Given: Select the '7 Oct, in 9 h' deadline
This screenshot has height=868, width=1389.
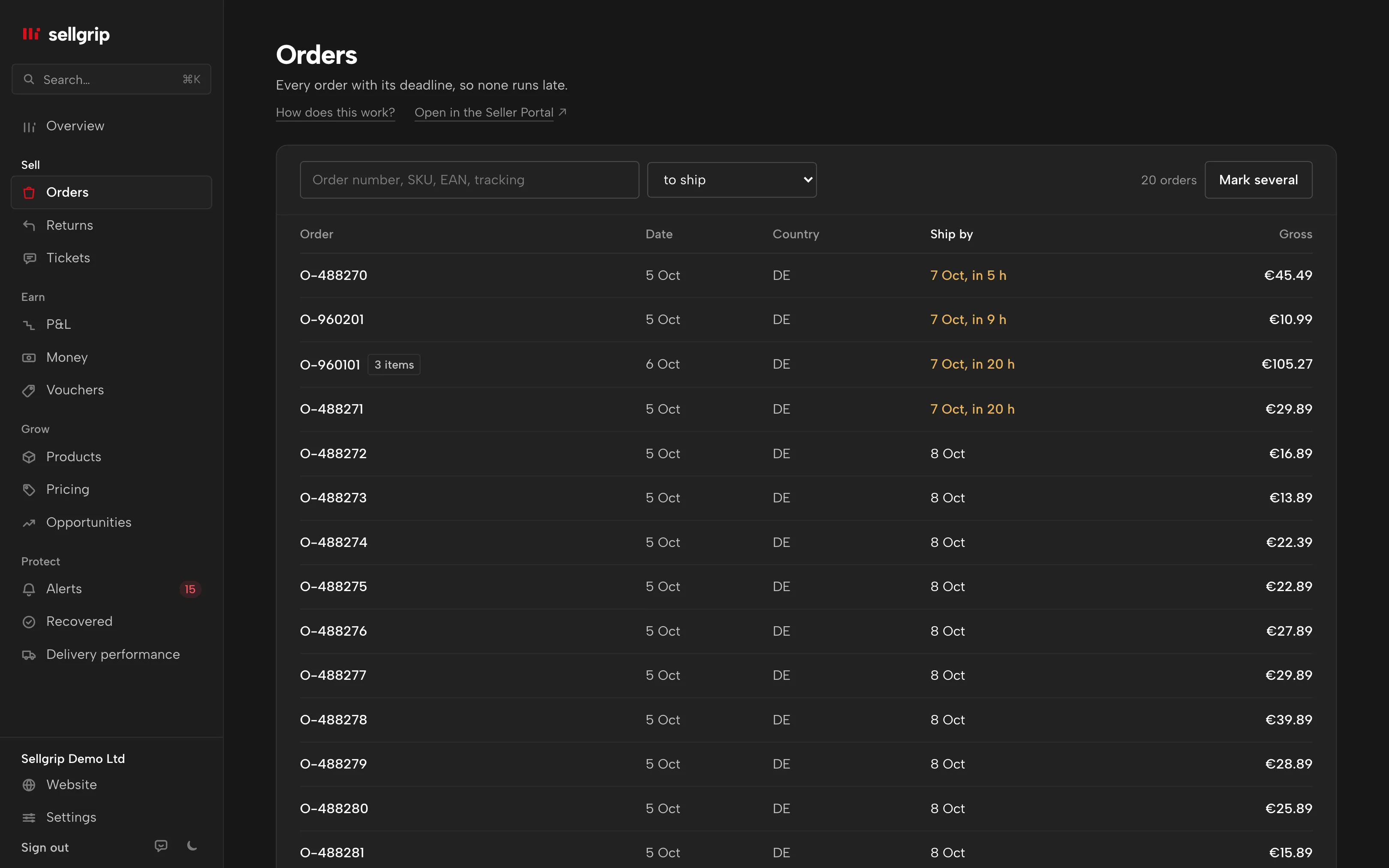Looking at the screenshot, I should (968, 320).
